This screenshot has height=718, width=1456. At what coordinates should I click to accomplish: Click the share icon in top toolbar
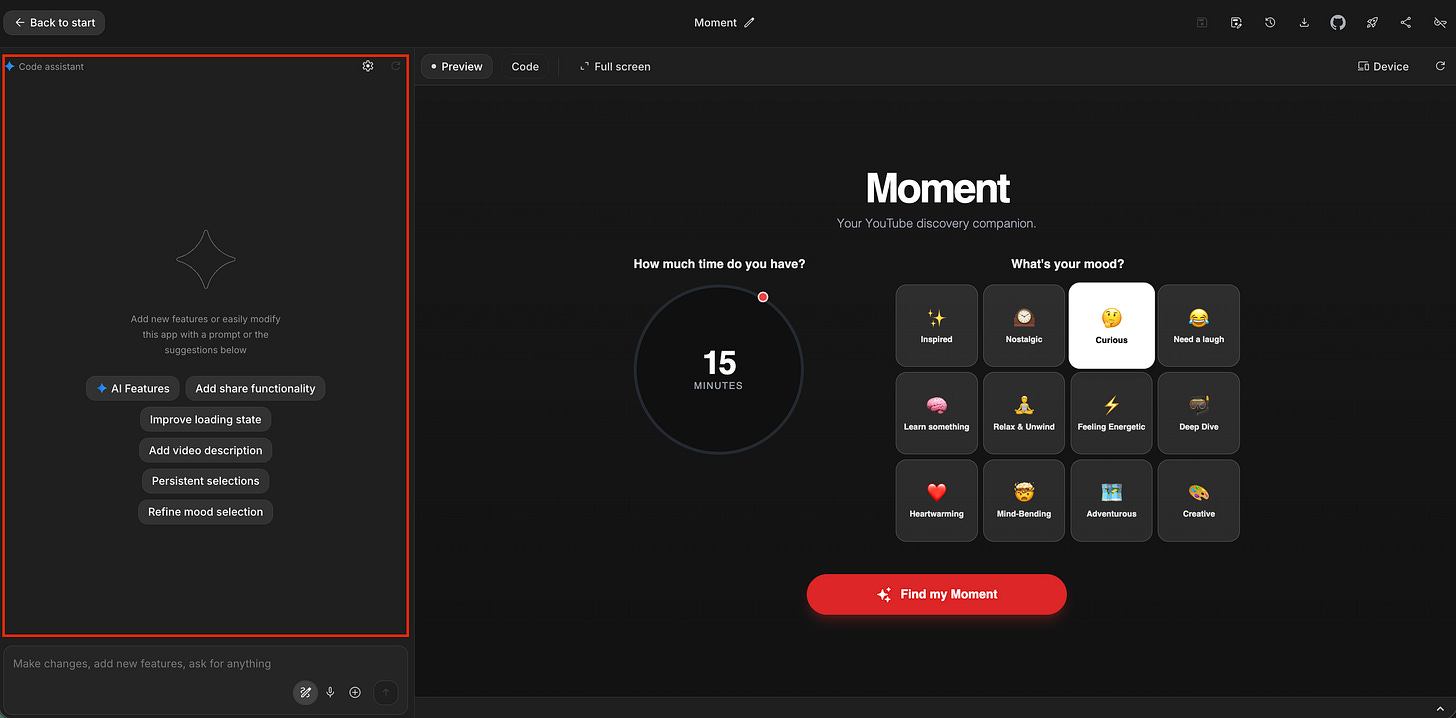coord(1406,22)
